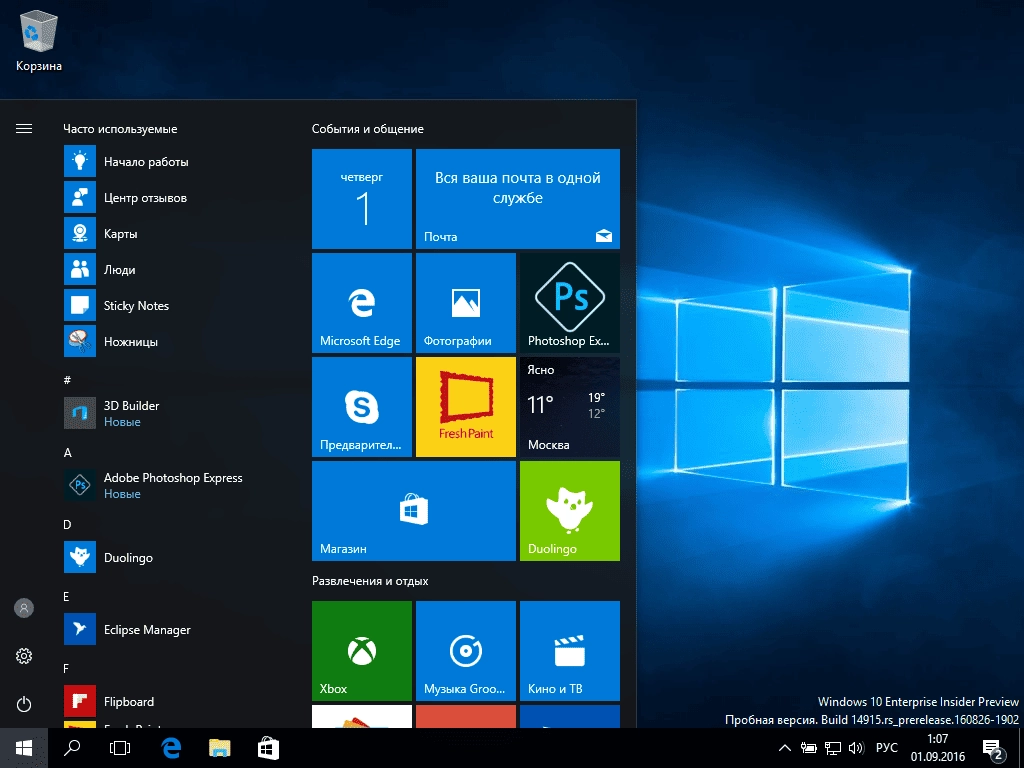
Task: Open the Кино и ТВ tile
Action: click(x=569, y=651)
